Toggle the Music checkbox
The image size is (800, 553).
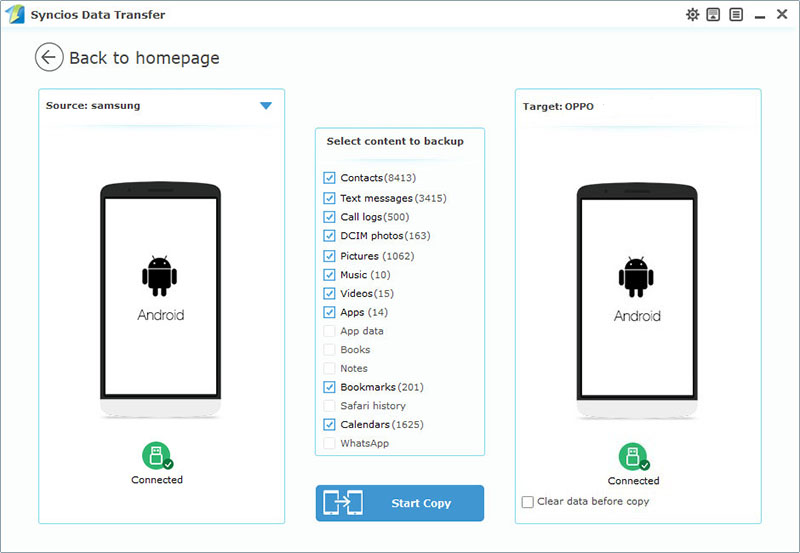tap(329, 274)
